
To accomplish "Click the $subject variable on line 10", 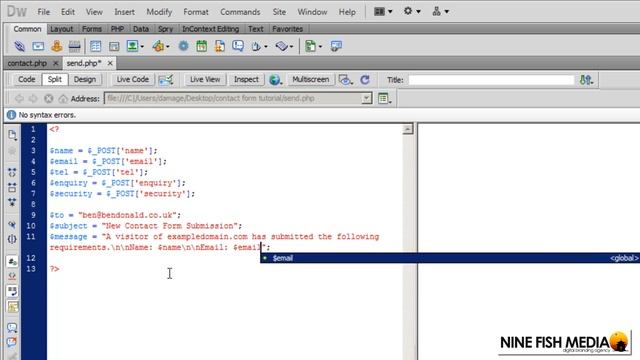I will pyautogui.click(x=69, y=226).
